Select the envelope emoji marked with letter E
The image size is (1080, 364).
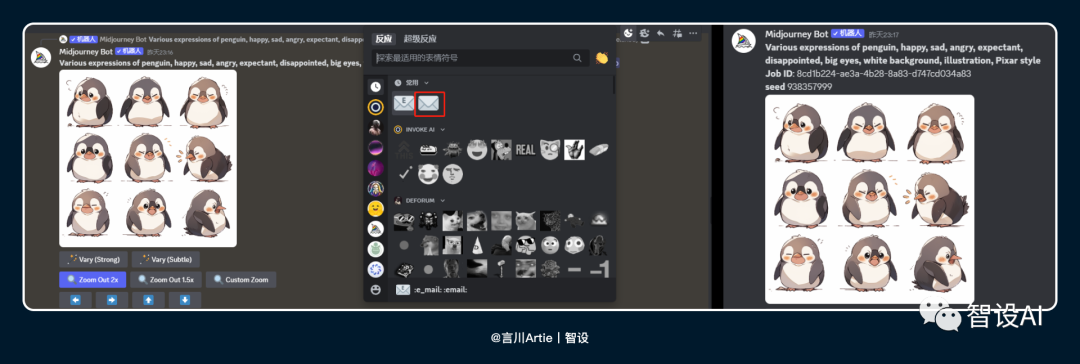(x=404, y=103)
